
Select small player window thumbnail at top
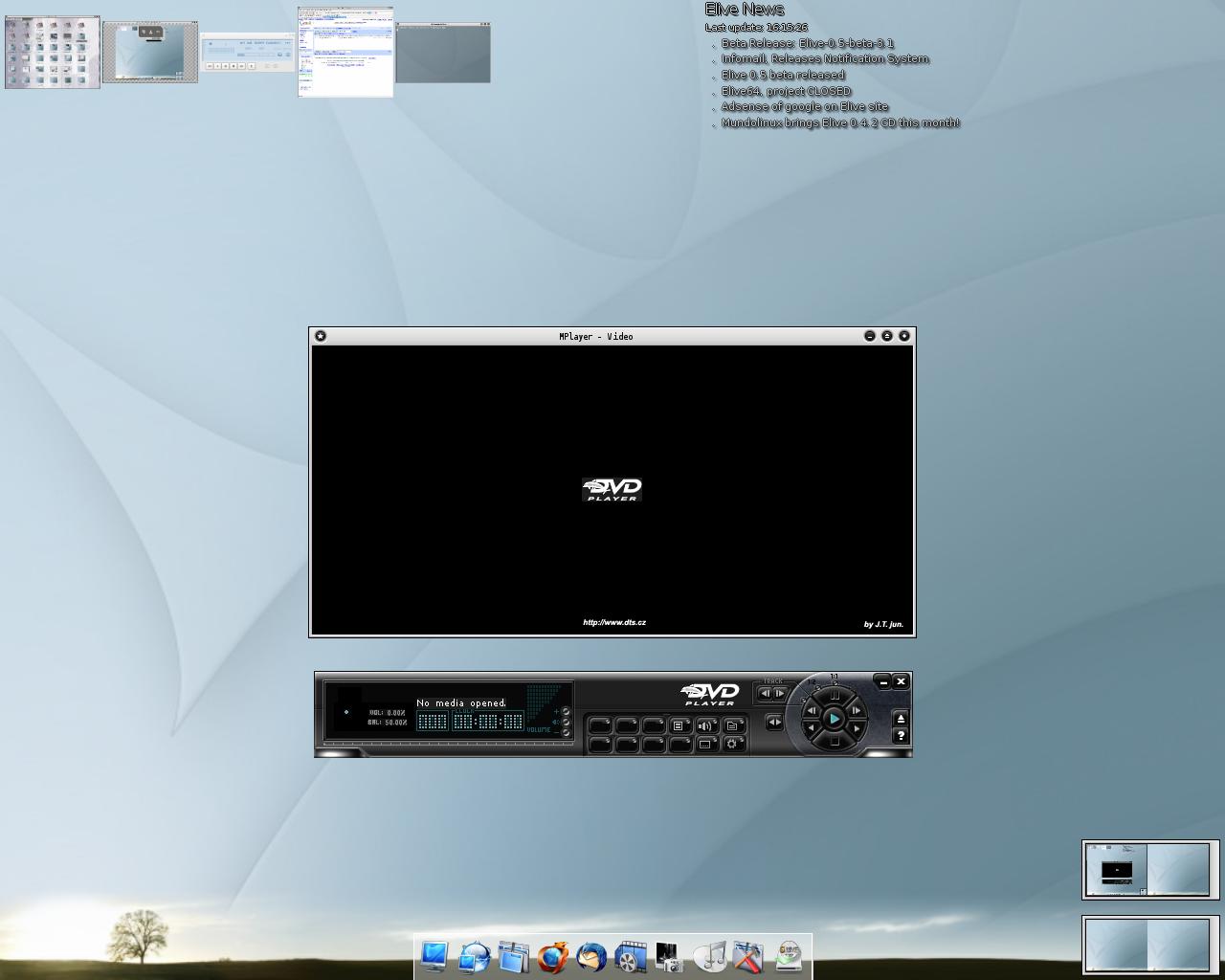pyautogui.click(x=248, y=54)
